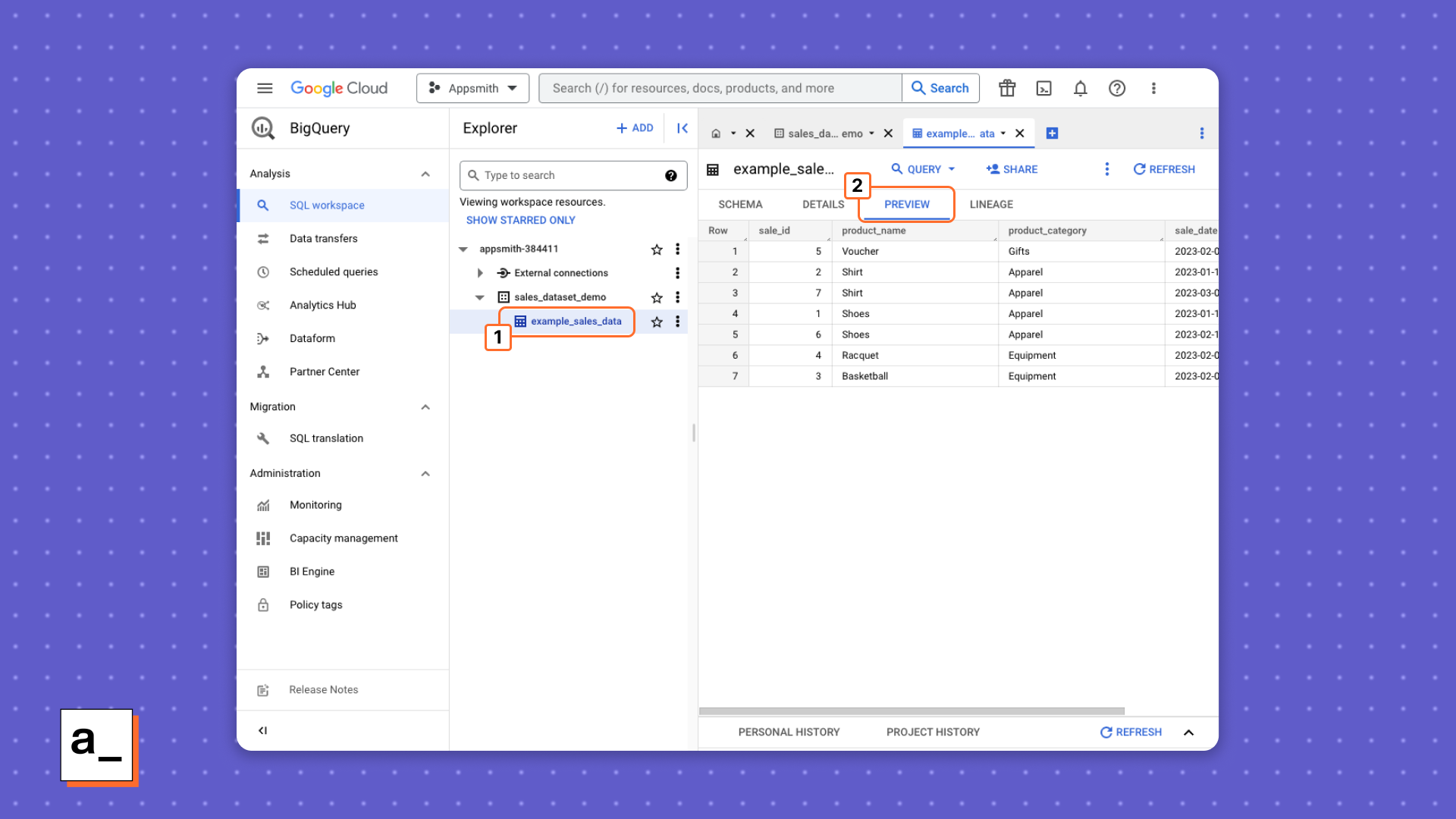Click the BI Engine icon
The height and width of the screenshot is (819, 1456).
pos(264,571)
